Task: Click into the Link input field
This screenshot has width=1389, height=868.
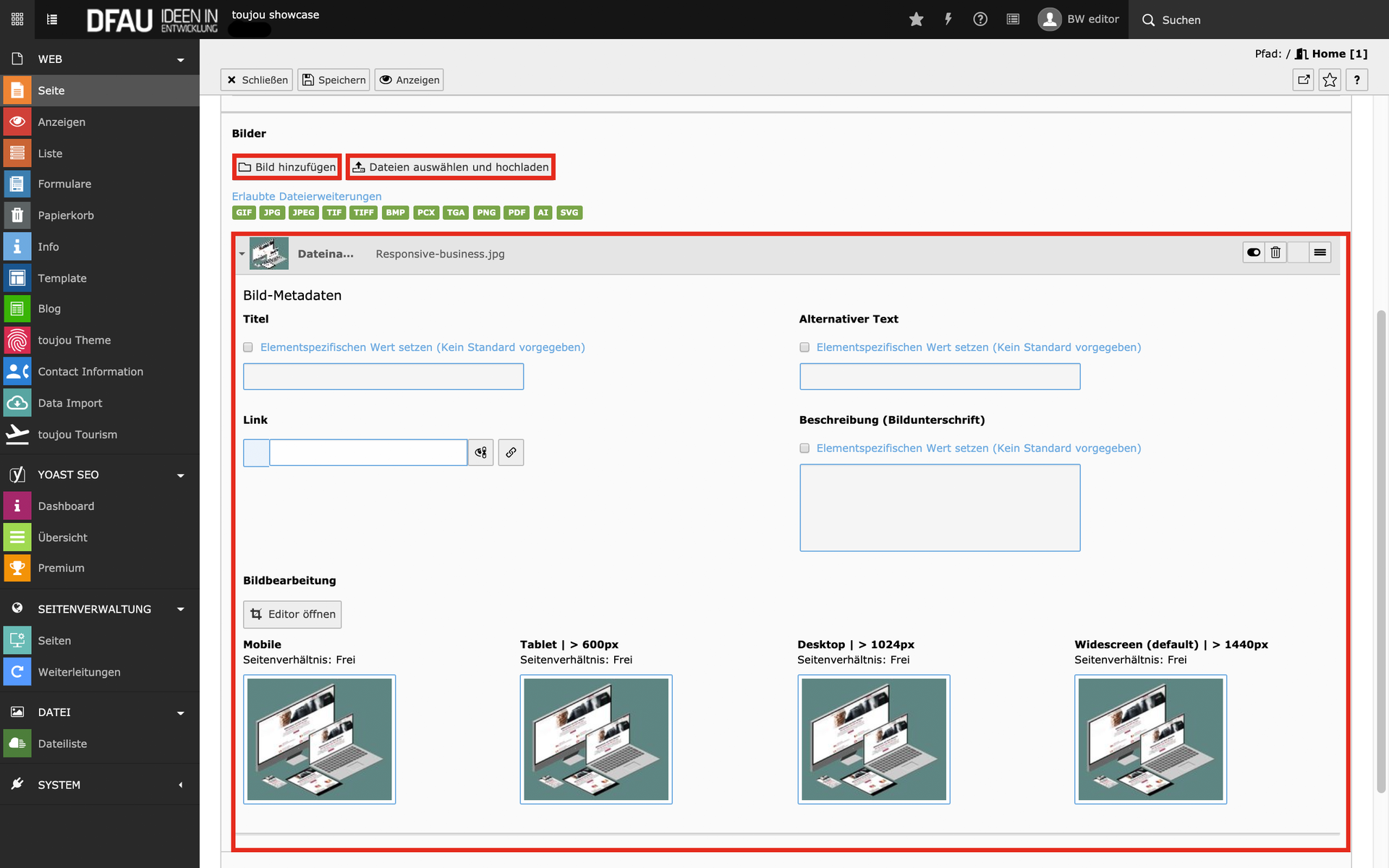Action: tap(368, 453)
